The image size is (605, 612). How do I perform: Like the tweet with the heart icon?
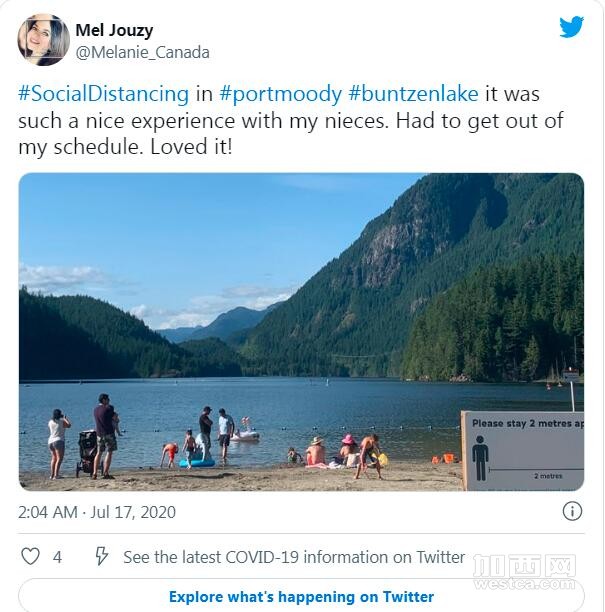click(x=30, y=556)
